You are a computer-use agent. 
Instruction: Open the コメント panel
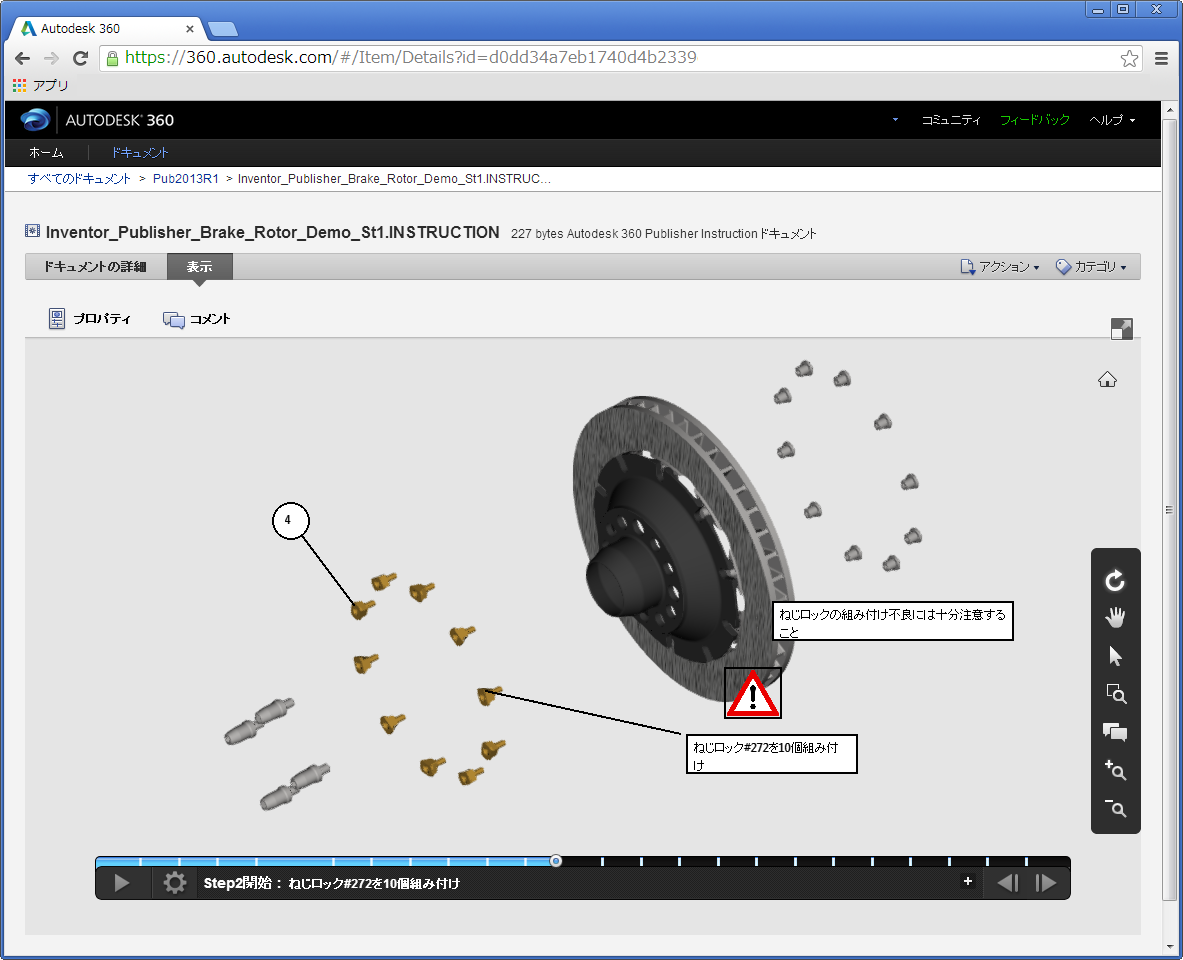pos(196,319)
